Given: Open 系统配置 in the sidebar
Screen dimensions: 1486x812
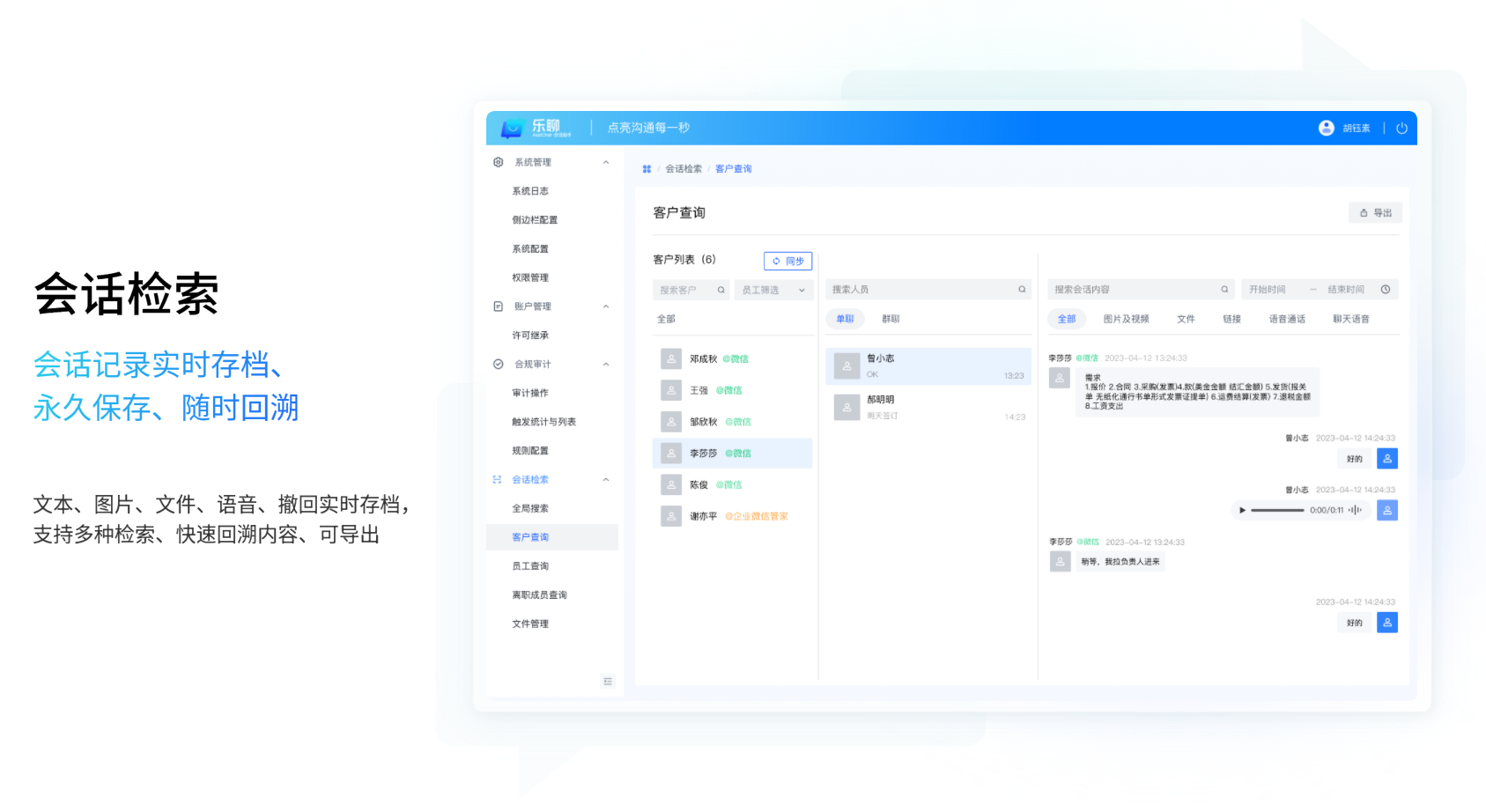Looking at the screenshot, I should [x=530, y=249].
